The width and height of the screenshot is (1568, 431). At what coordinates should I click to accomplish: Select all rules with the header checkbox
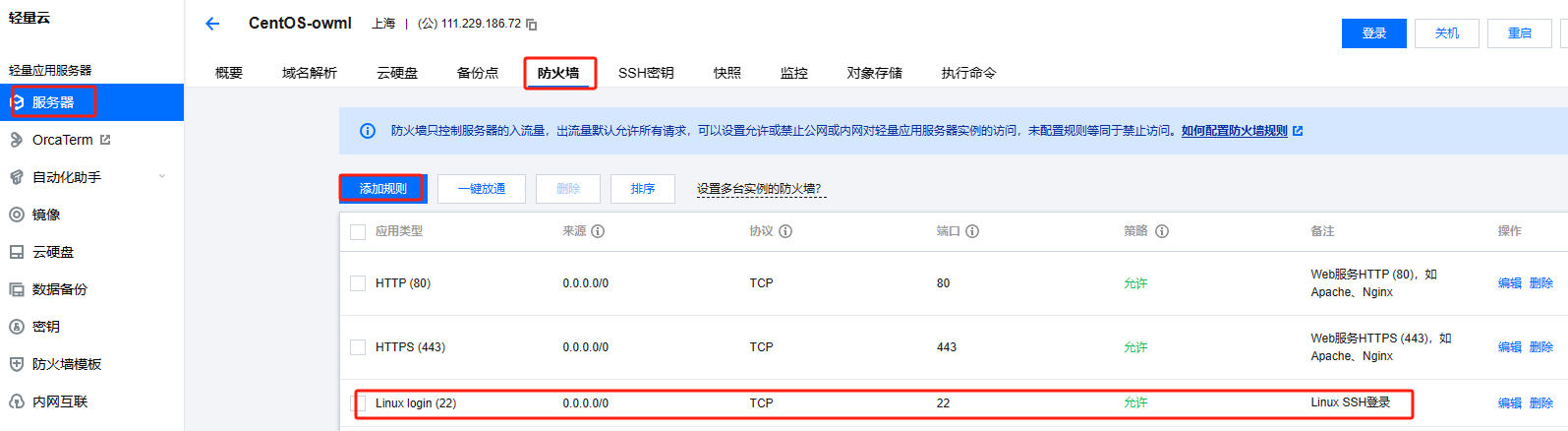tap(358, 232)
